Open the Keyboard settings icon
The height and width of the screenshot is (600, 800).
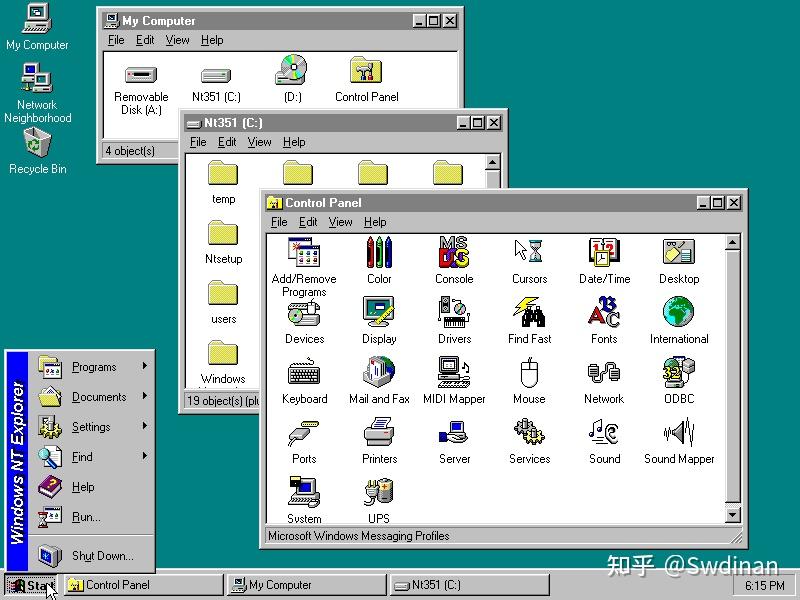(x=304, y=374)
